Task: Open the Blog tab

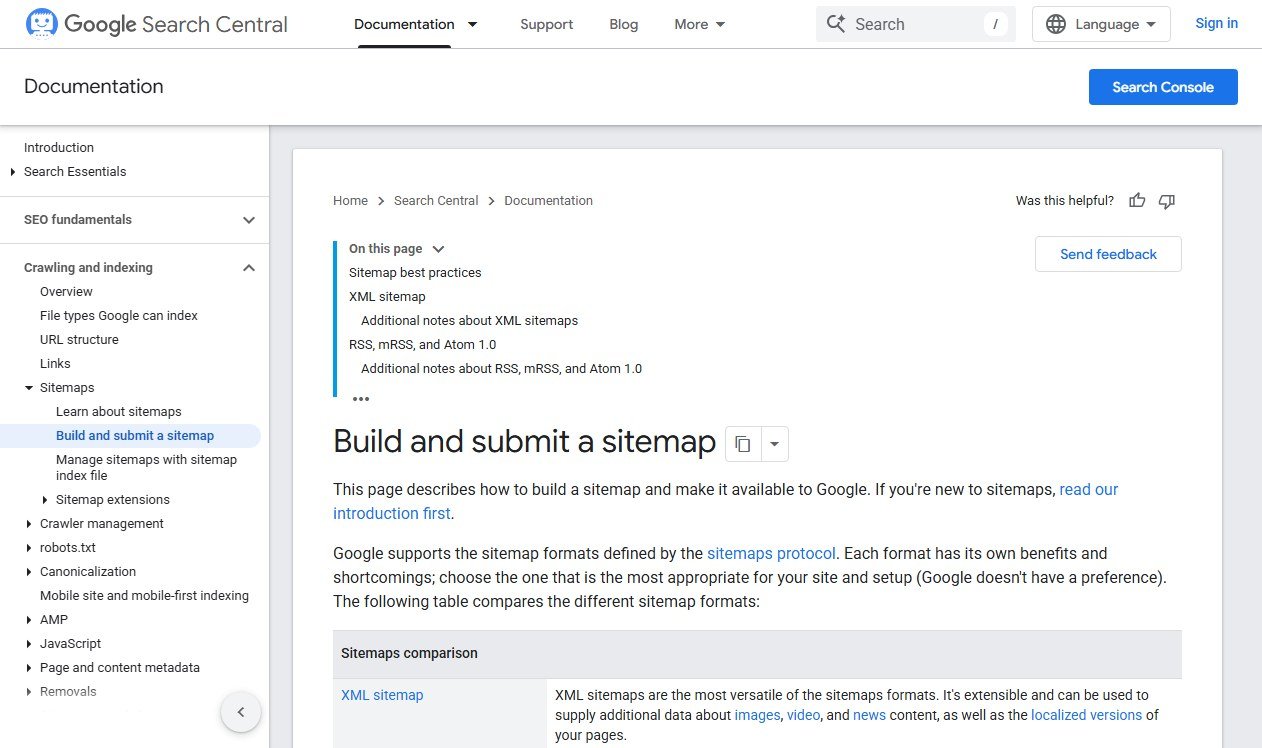Action: [x=624, y=24]
